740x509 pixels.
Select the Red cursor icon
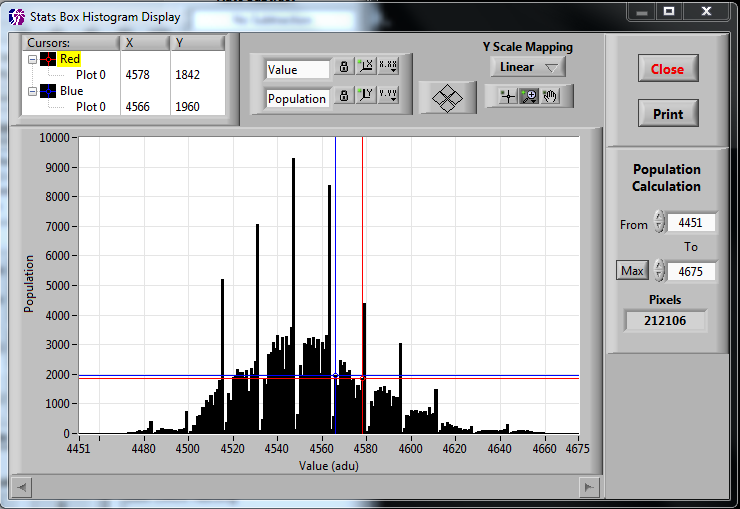pos(48,59)
